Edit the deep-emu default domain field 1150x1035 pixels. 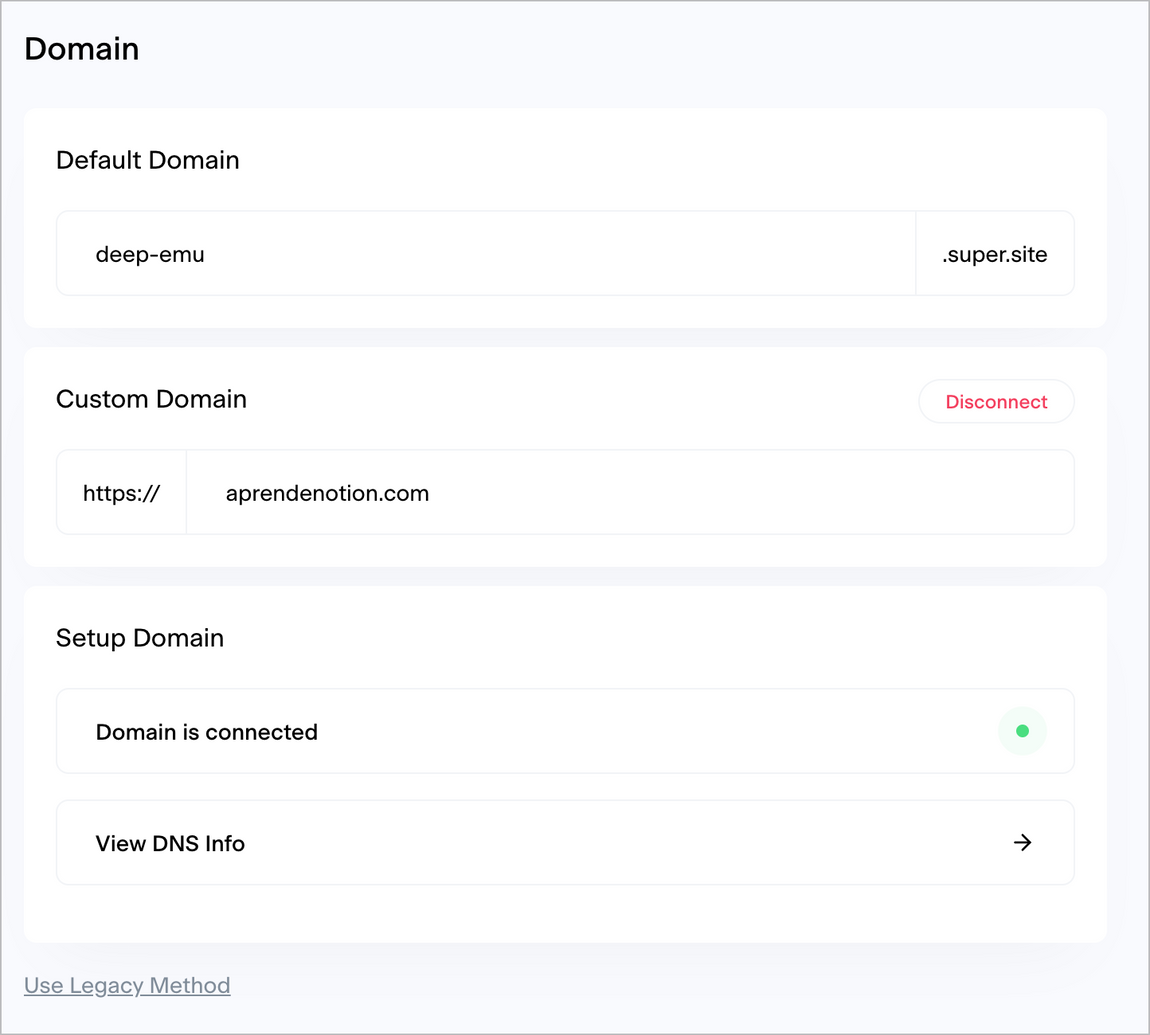(486, 254)
